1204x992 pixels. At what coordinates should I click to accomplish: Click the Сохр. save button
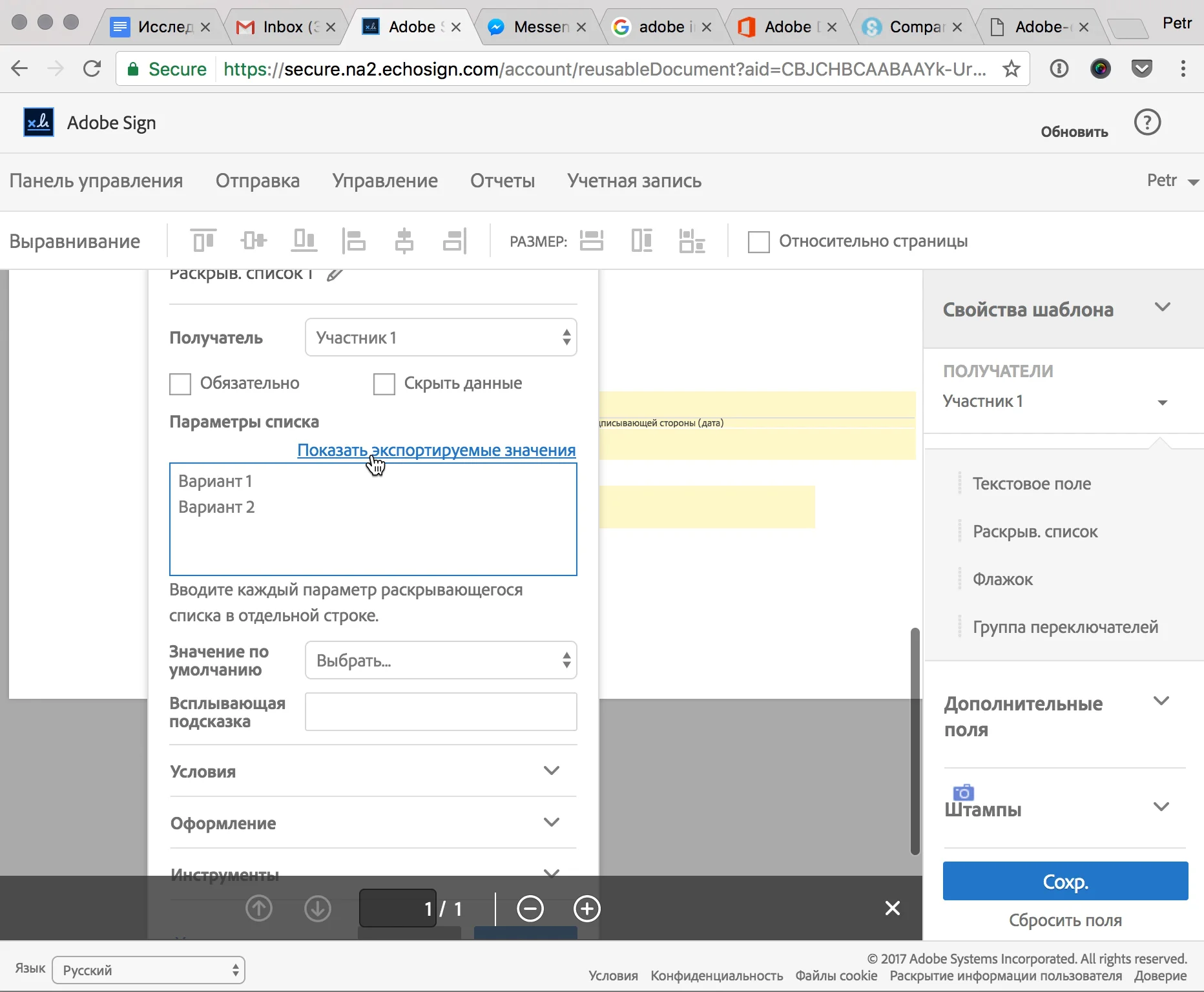[x=1064, y=881]
